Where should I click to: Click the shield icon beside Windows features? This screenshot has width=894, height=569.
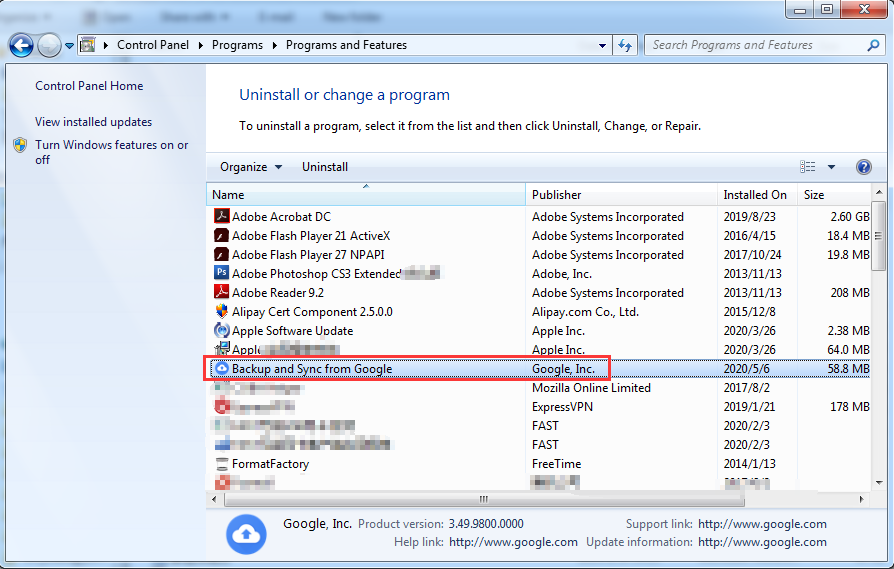point(20,145)
